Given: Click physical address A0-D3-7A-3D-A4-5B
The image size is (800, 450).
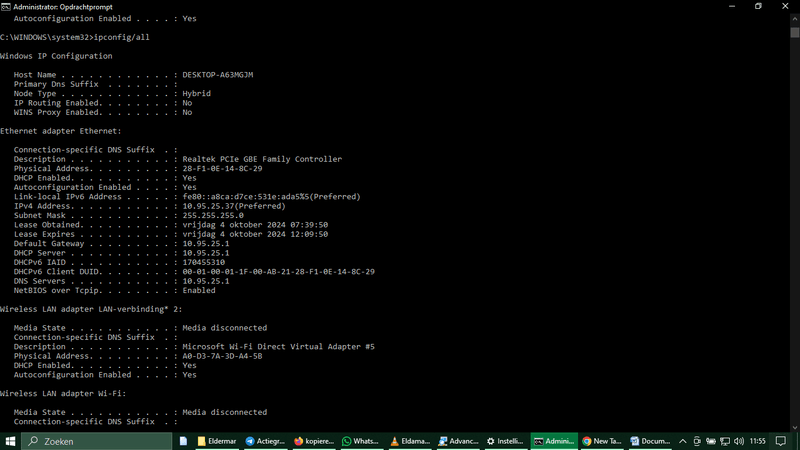Looking at the screenshot, I should (222, 356).
